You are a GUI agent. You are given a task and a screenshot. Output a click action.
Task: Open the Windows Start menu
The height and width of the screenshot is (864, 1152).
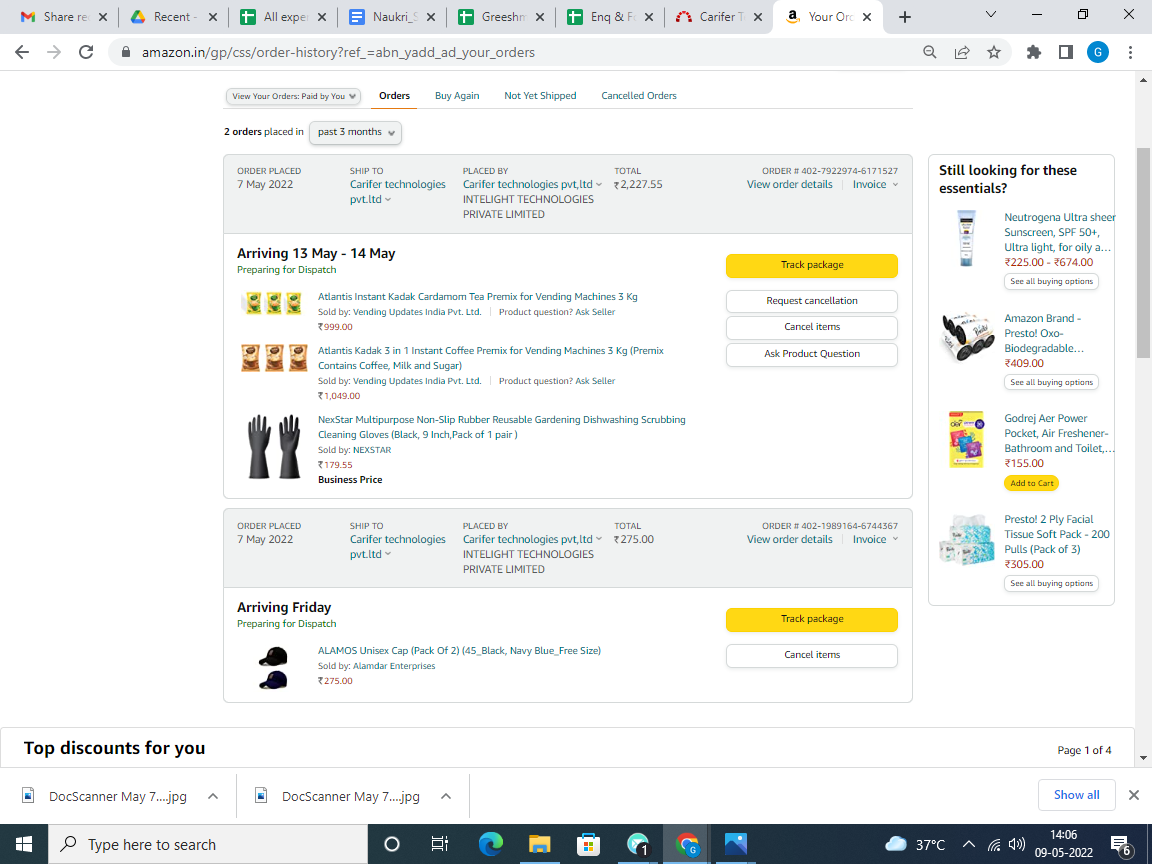[x=24, y=844]
